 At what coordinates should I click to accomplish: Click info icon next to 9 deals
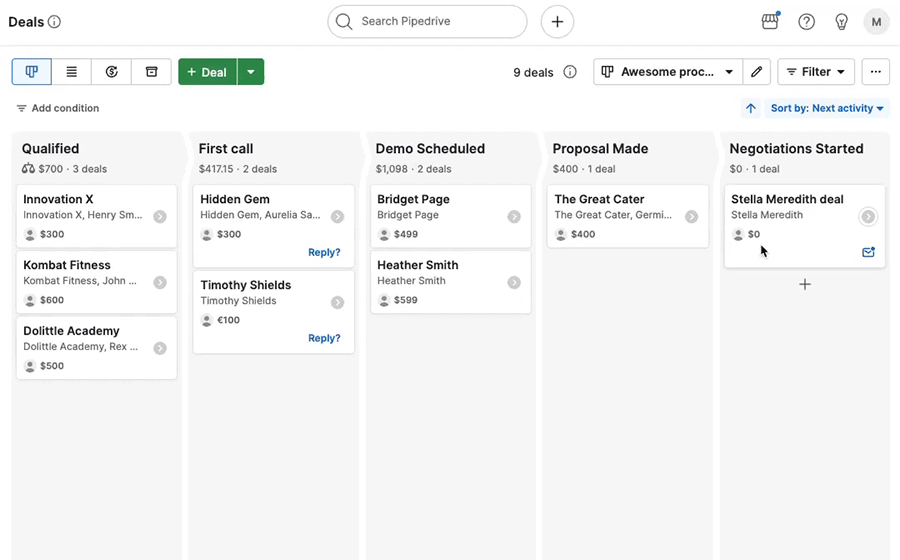(570, 72)
